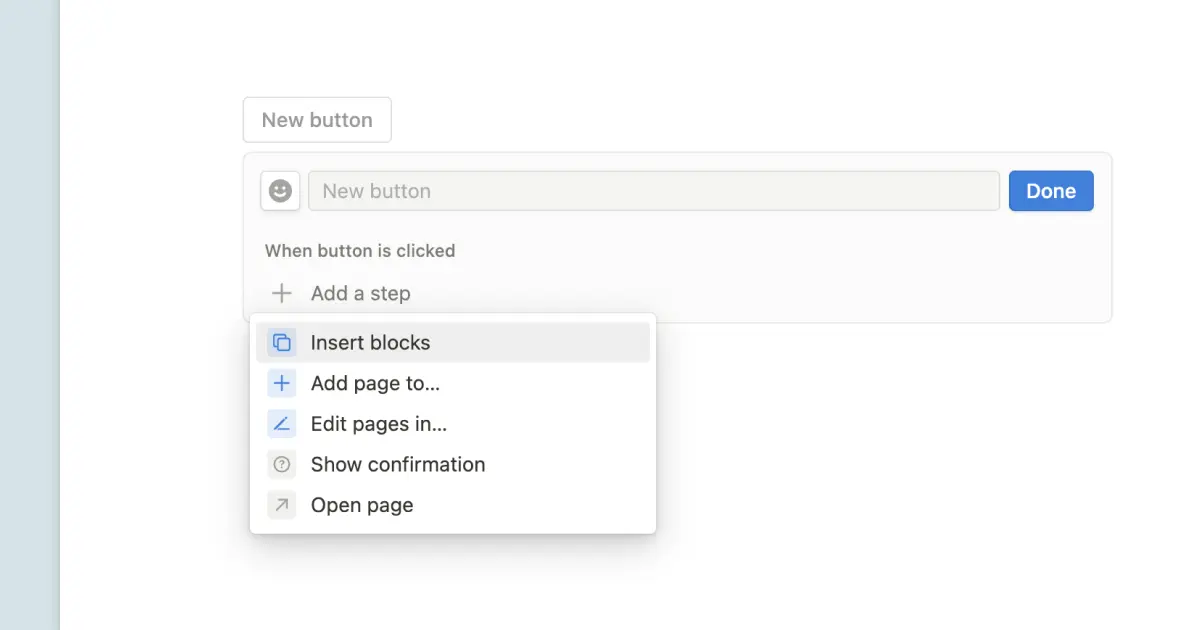
Task: Click the smiley face inside the rounded square
Action: [x=280, y=190]
